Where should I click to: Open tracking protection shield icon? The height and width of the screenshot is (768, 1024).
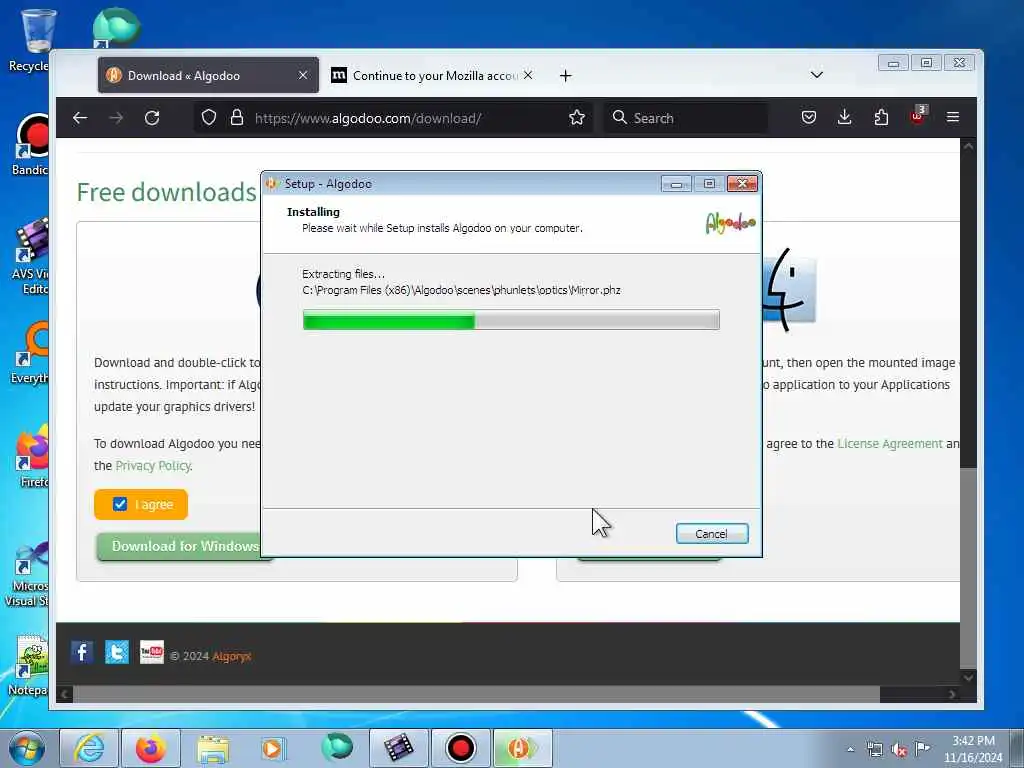pos(208,118)
